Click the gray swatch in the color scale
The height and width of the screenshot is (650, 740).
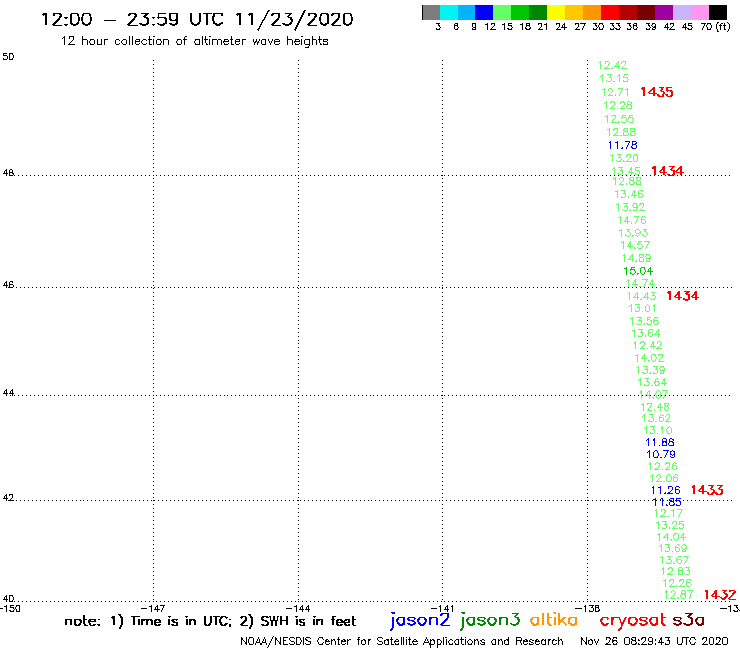pos(431,12)
